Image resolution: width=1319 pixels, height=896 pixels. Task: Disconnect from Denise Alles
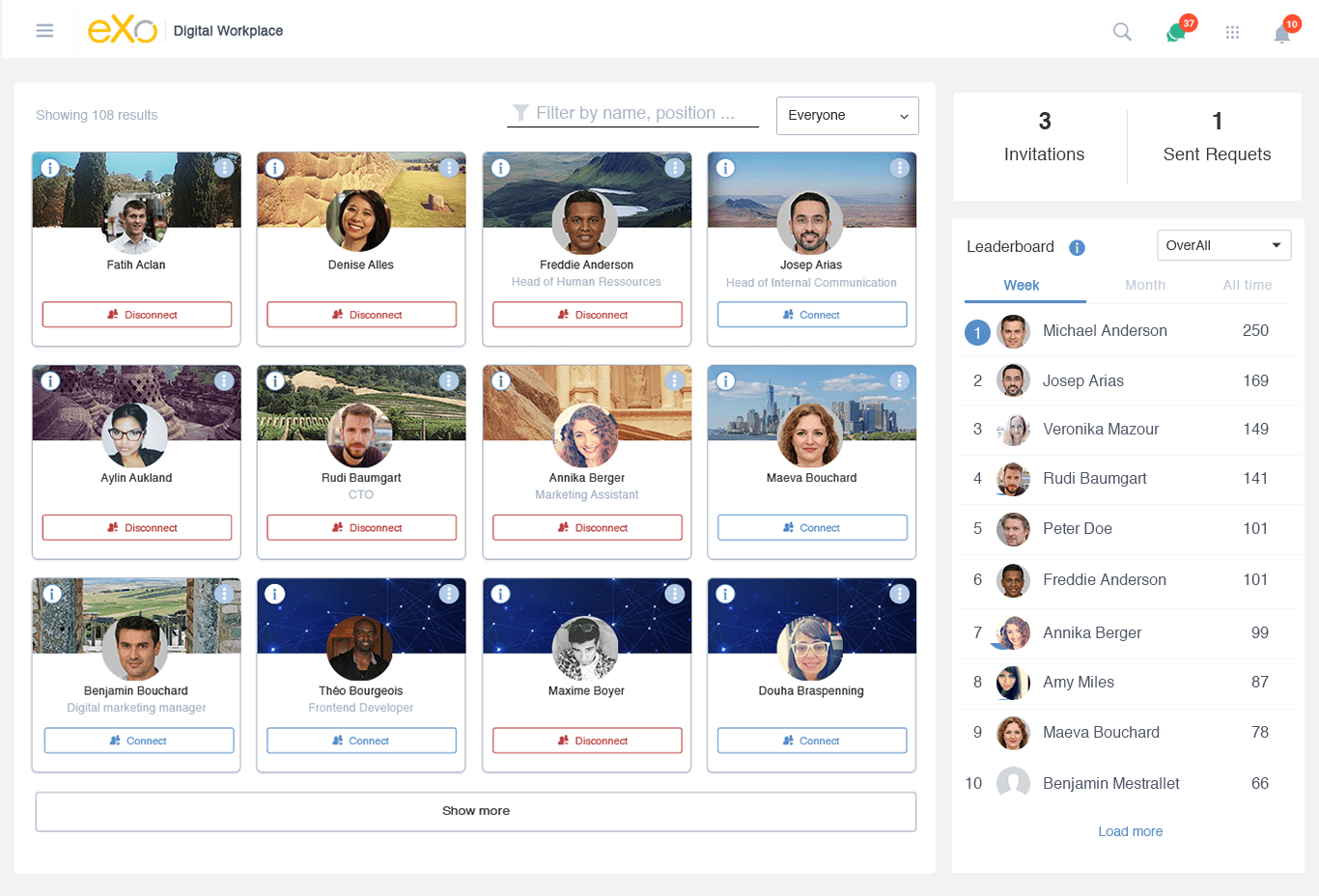(361, 315)
